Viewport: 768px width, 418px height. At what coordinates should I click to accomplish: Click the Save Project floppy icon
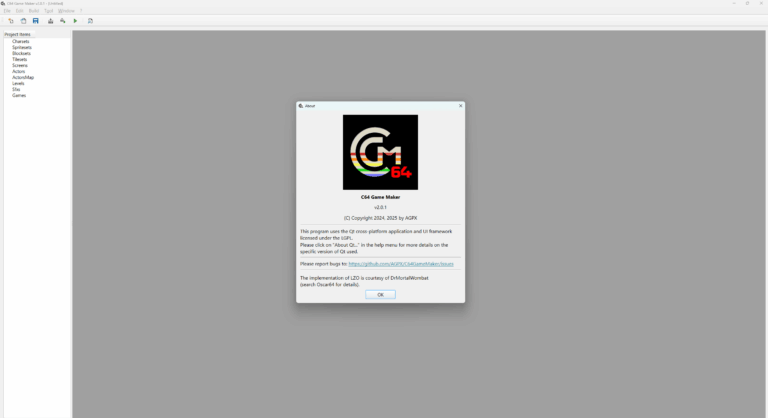pos(36,21)
